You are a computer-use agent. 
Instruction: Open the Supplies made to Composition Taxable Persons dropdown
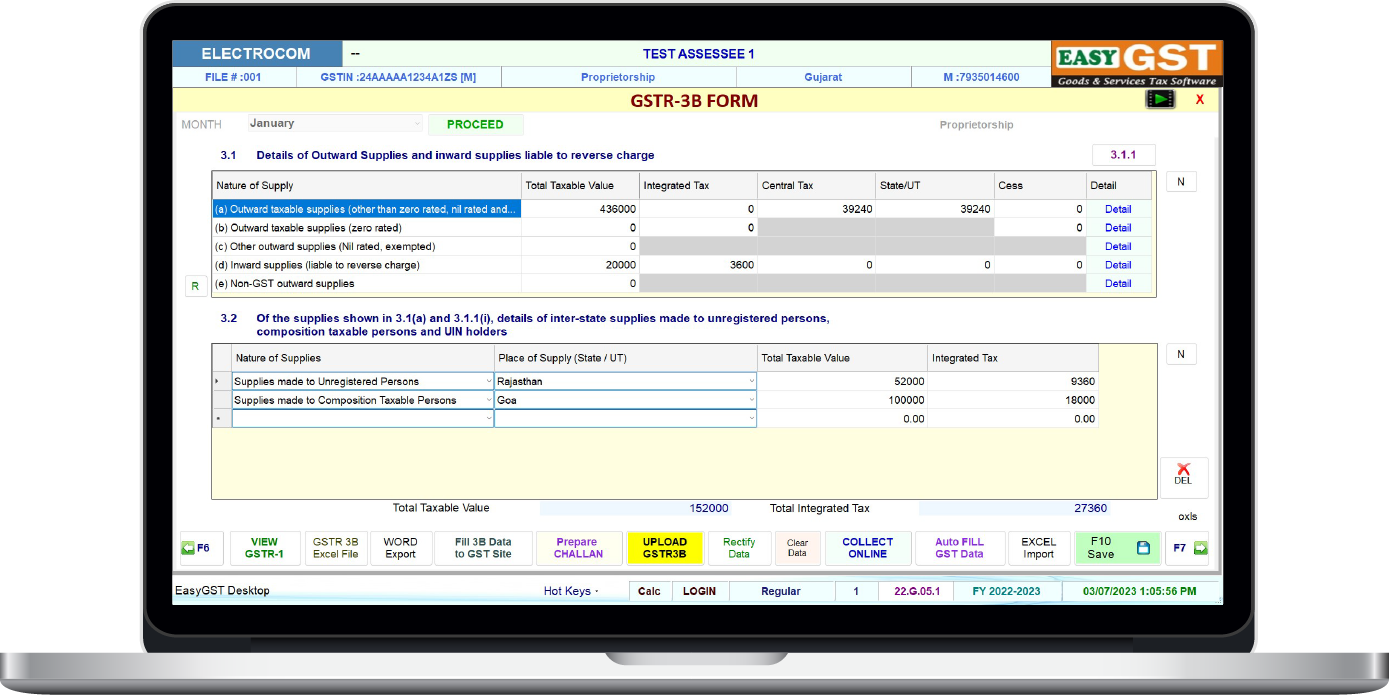[488, 400]
